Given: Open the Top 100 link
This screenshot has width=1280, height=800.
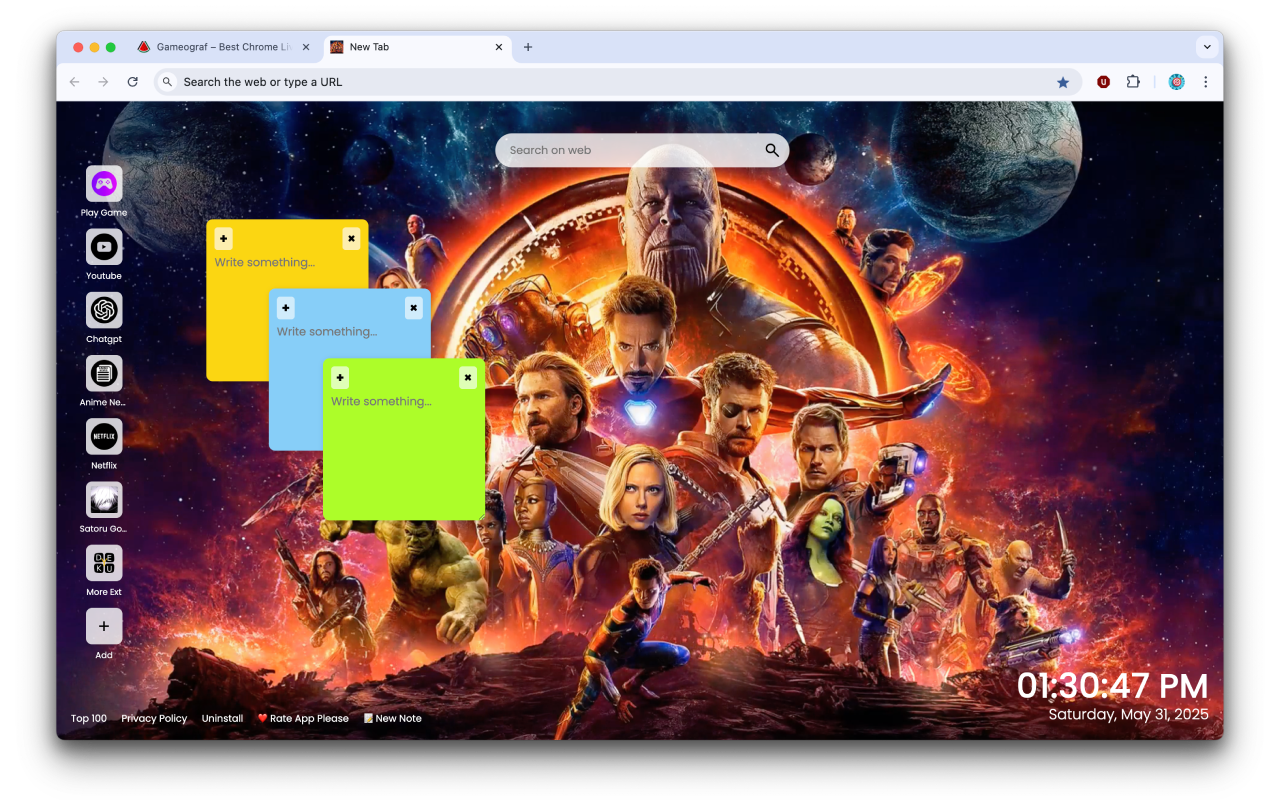Looking at the screenshot, I should pyautogui.click(x=89, y=718).
